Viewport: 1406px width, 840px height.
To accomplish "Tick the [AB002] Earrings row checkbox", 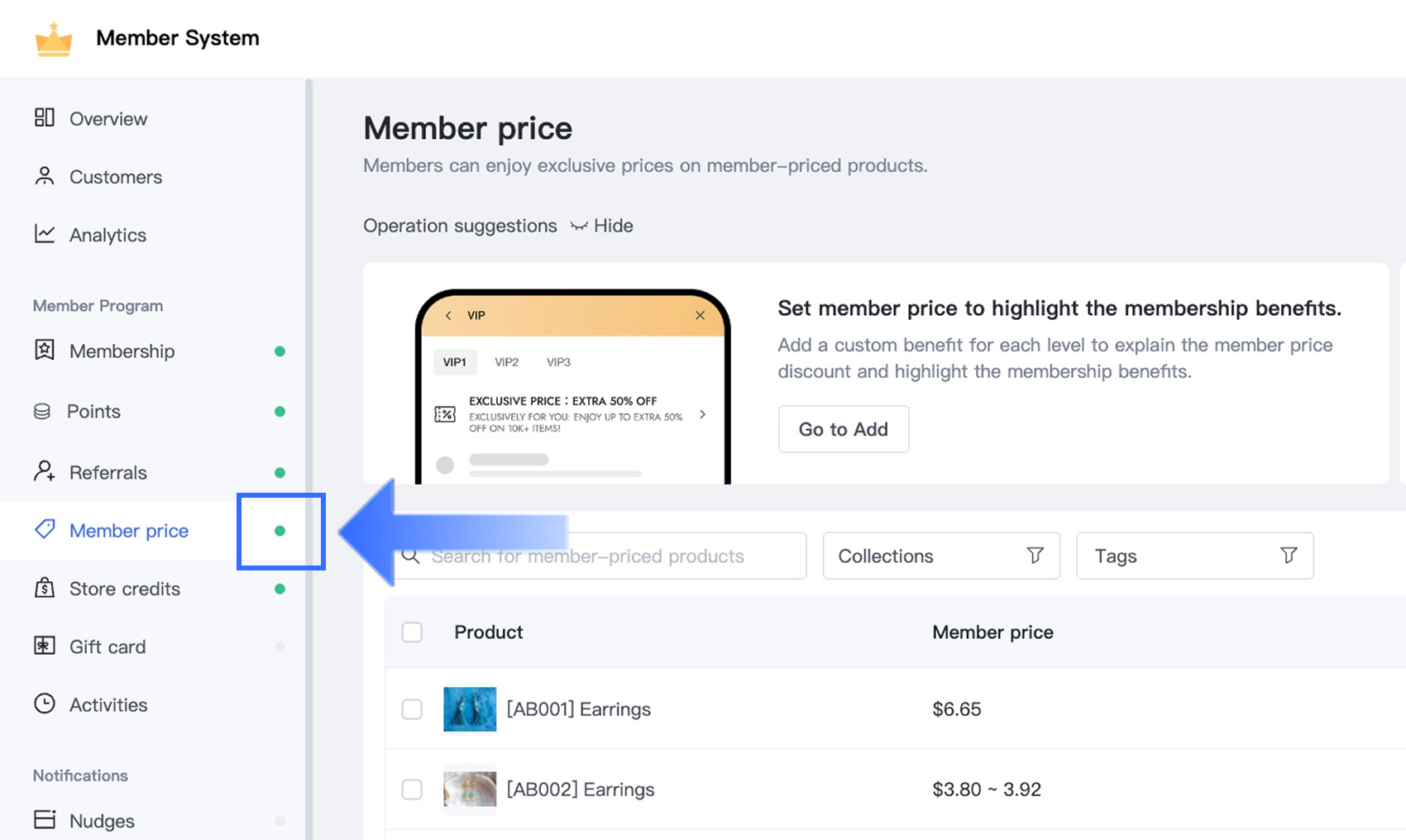I will tap(412, 790).
